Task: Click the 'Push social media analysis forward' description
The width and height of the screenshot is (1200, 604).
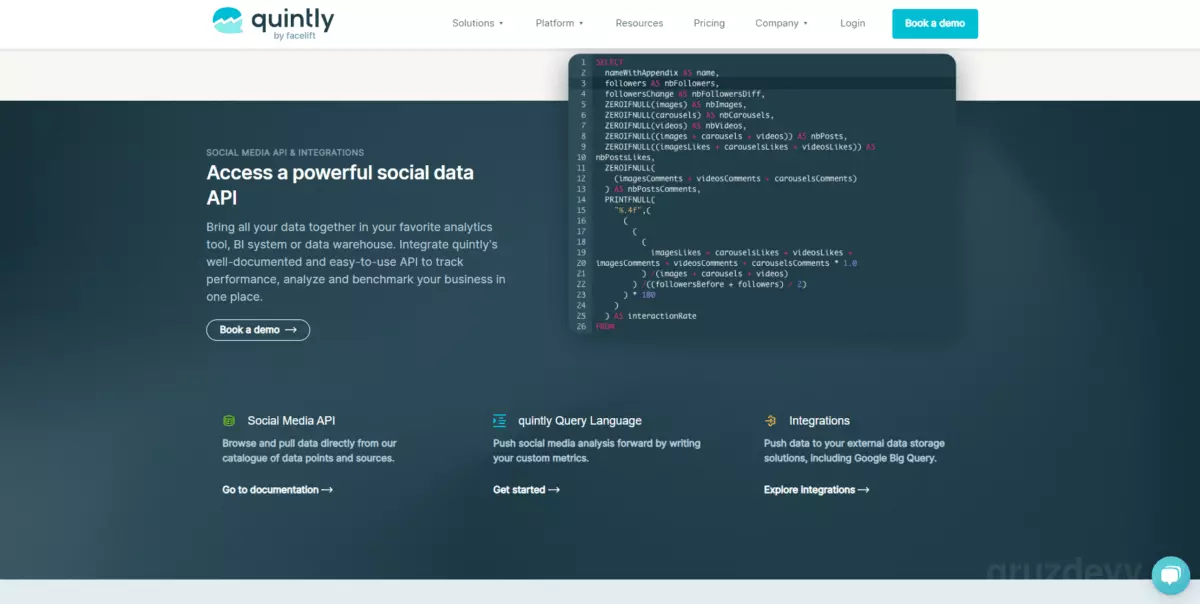Action: (x=596, y=451)
